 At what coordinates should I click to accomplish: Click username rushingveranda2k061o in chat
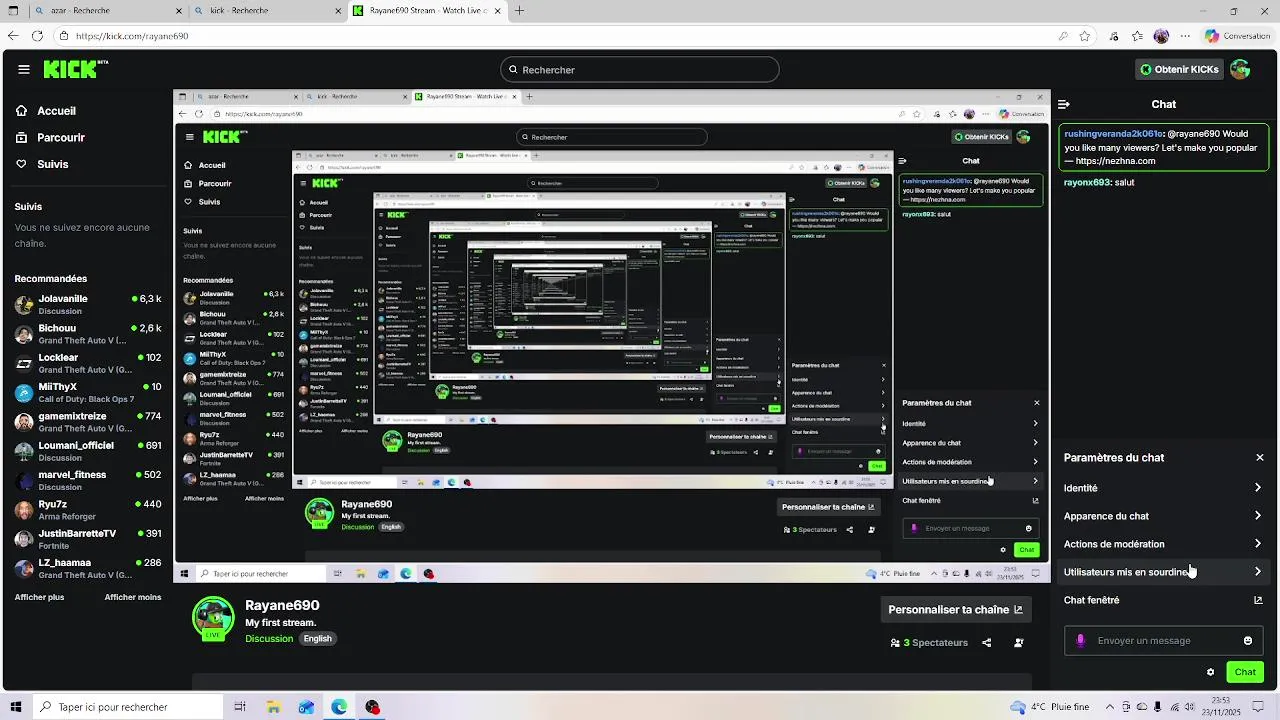[x=1113, y=133]
